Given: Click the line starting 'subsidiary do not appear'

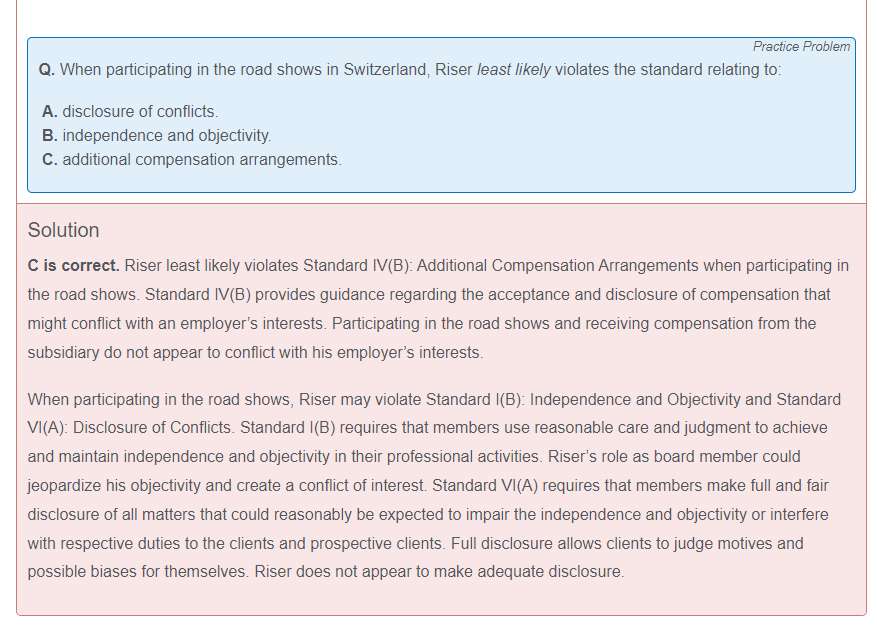Looking at the screenshot, I should 255,353.
